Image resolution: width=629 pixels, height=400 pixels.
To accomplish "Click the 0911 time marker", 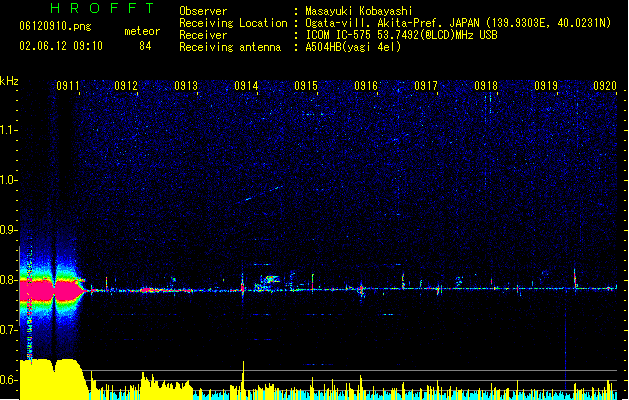I will pyautogui.click(x=67, y=86).
